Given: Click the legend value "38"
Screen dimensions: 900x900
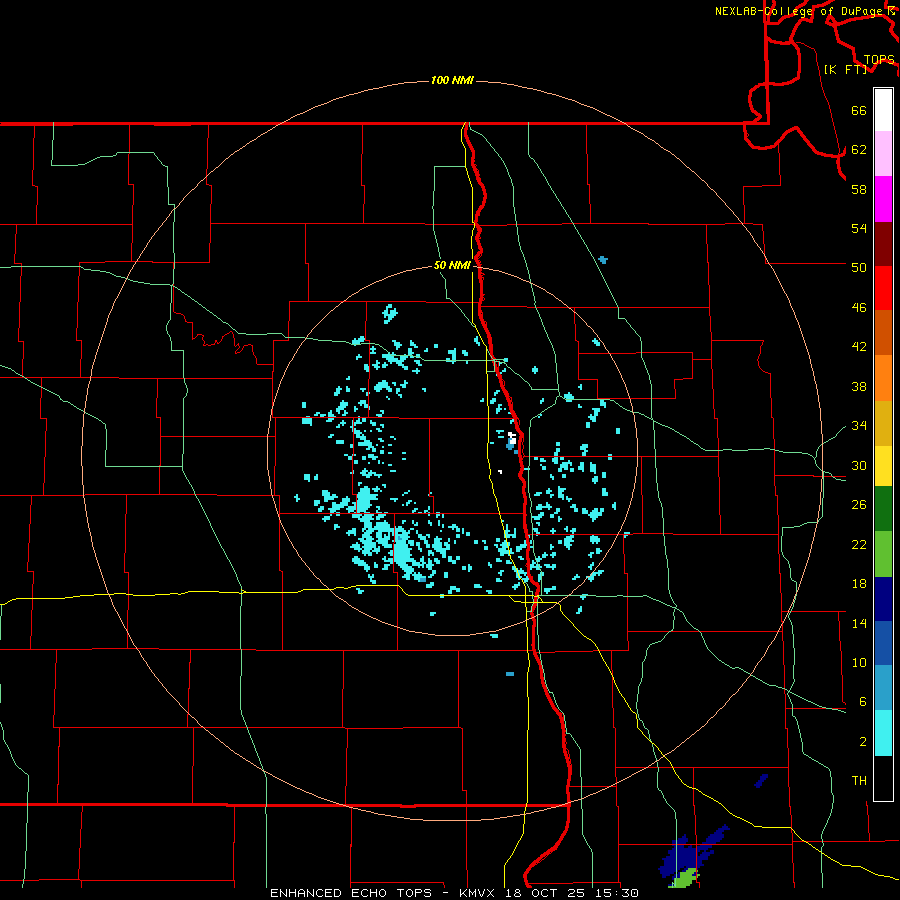Looking at the screenshot, I should (x=859, y=386).
